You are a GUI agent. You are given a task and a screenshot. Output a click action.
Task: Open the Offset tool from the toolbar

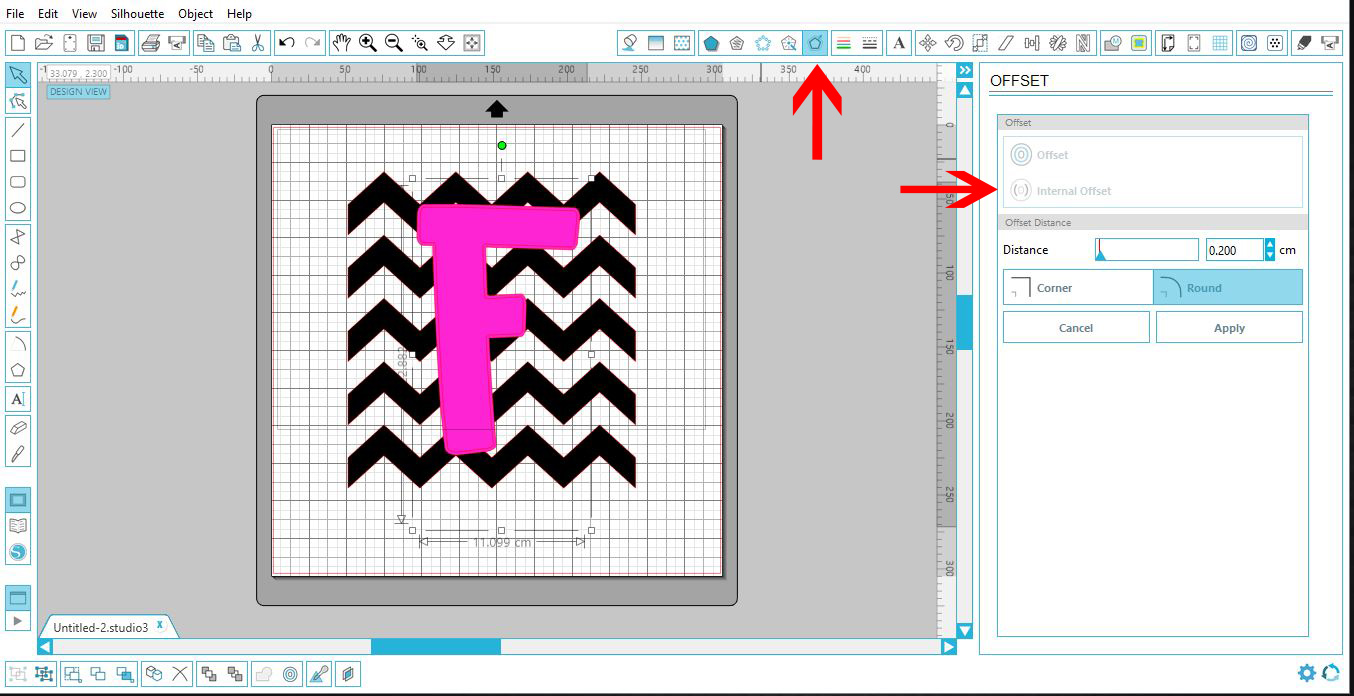815,43
